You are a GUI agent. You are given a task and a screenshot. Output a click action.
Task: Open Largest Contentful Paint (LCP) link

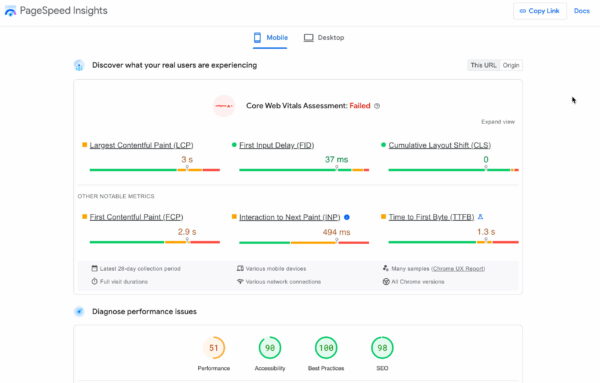click(x=141, y=145)
